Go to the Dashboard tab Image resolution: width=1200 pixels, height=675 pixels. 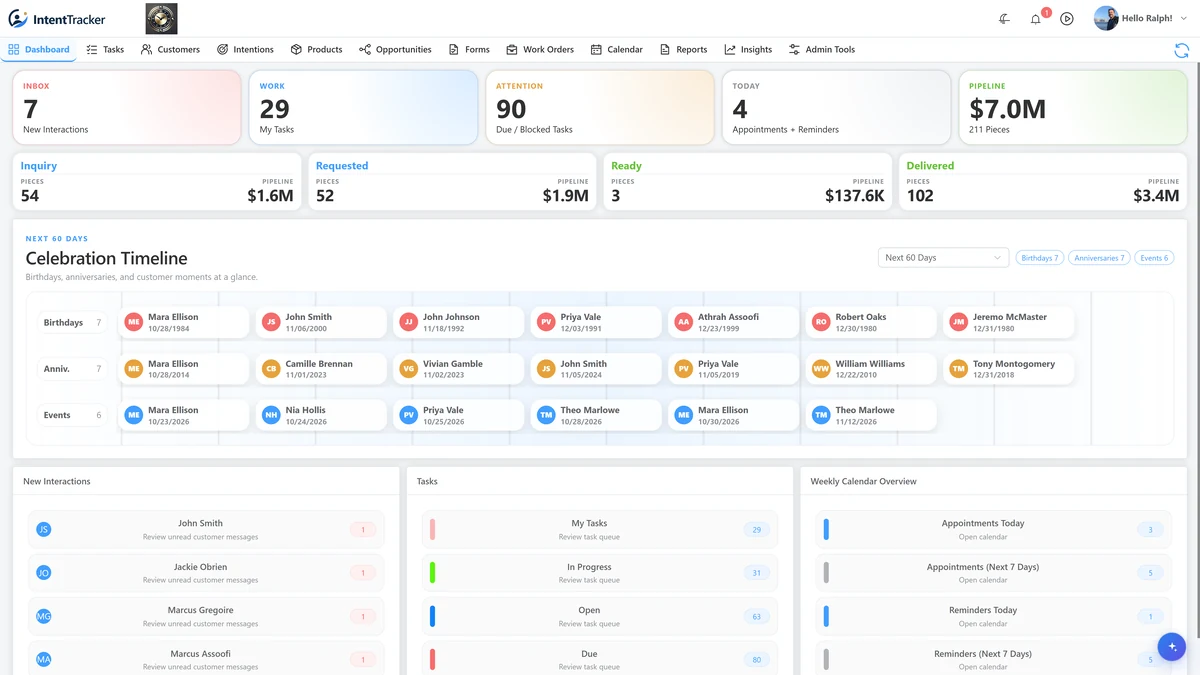click(x=40, y=49)
